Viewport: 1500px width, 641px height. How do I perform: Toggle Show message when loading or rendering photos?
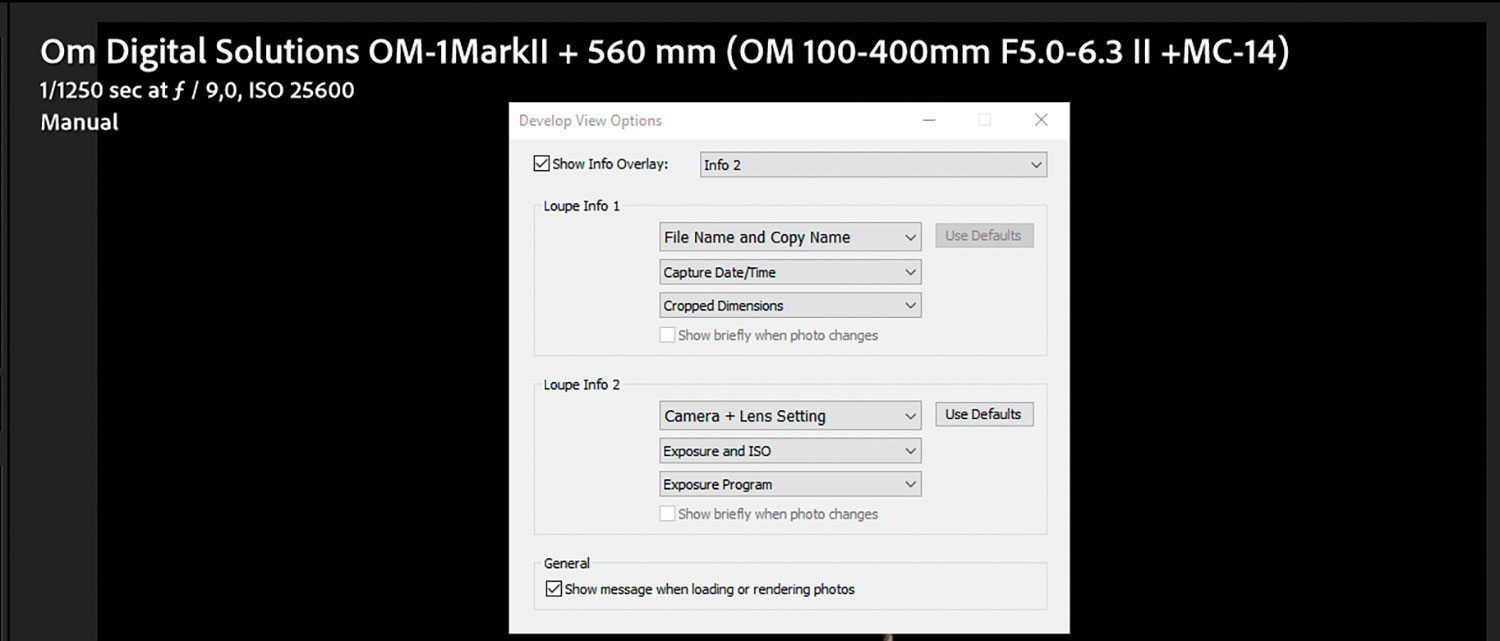pos(553,589)
